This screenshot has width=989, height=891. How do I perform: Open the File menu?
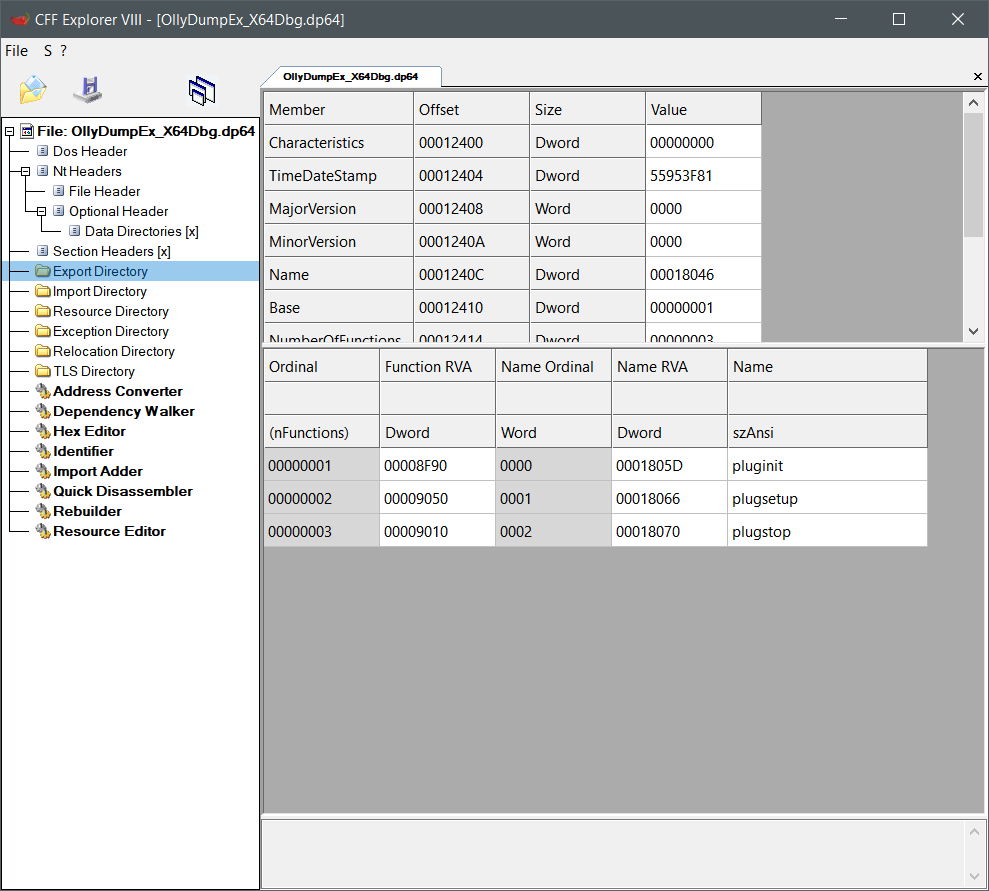coord(16,51)
